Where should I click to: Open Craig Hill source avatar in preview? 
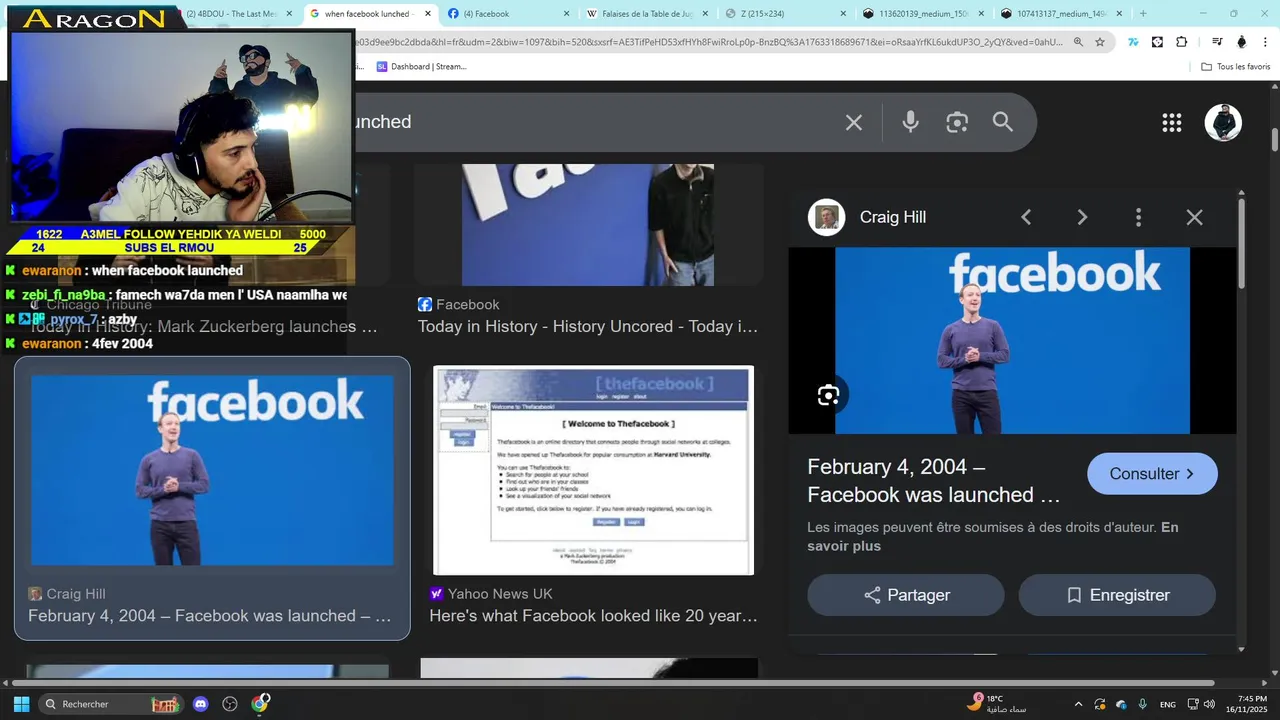pos(826,217)
